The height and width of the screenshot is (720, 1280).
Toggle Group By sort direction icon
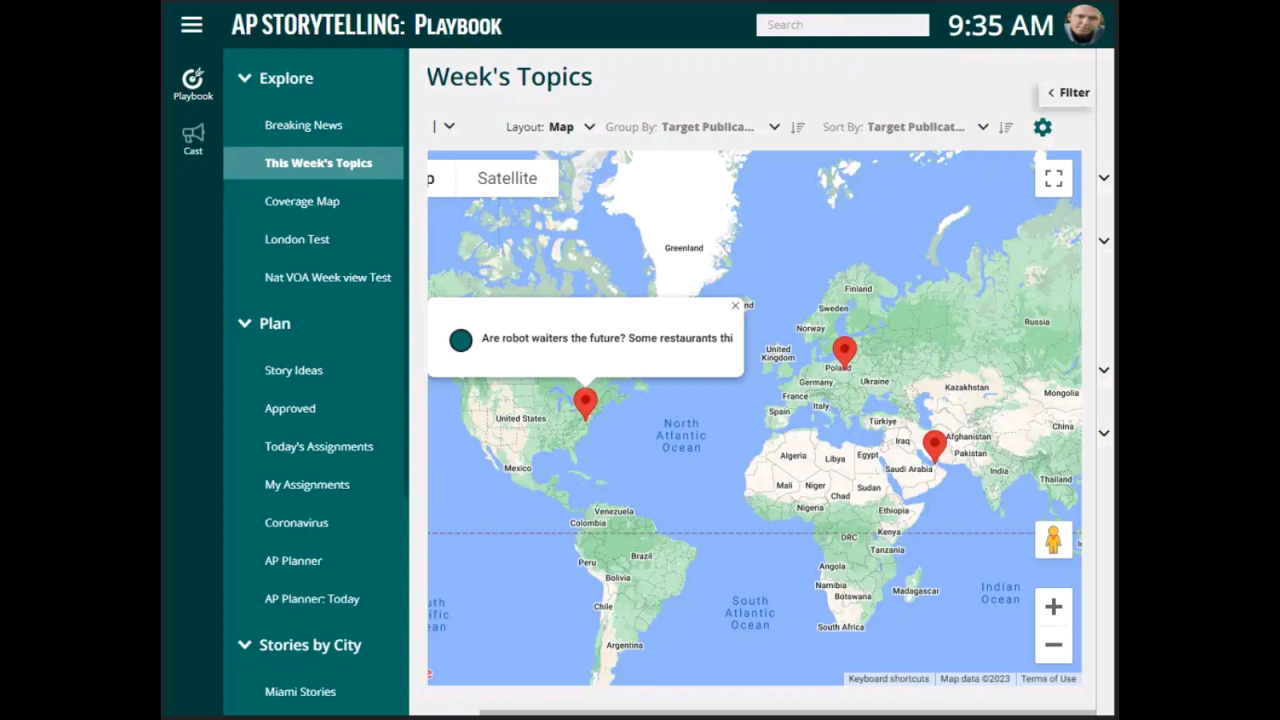(x=797, y=127)
